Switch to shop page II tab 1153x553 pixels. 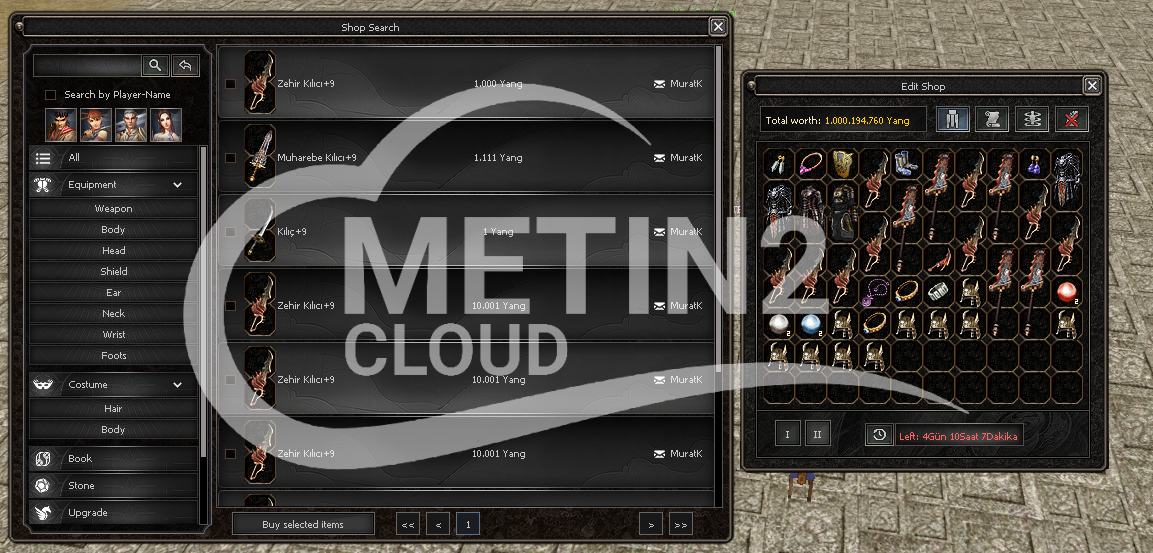point(817,436)
